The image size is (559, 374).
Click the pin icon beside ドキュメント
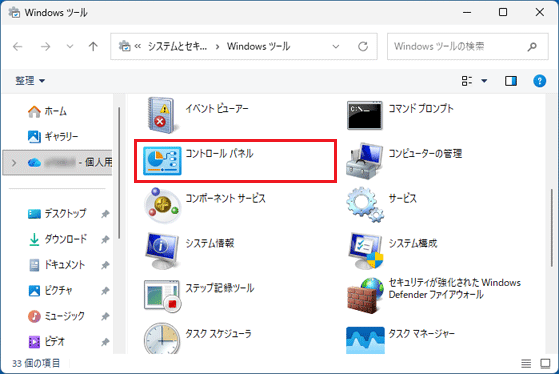pyautogui.click(x=105, y=265)
